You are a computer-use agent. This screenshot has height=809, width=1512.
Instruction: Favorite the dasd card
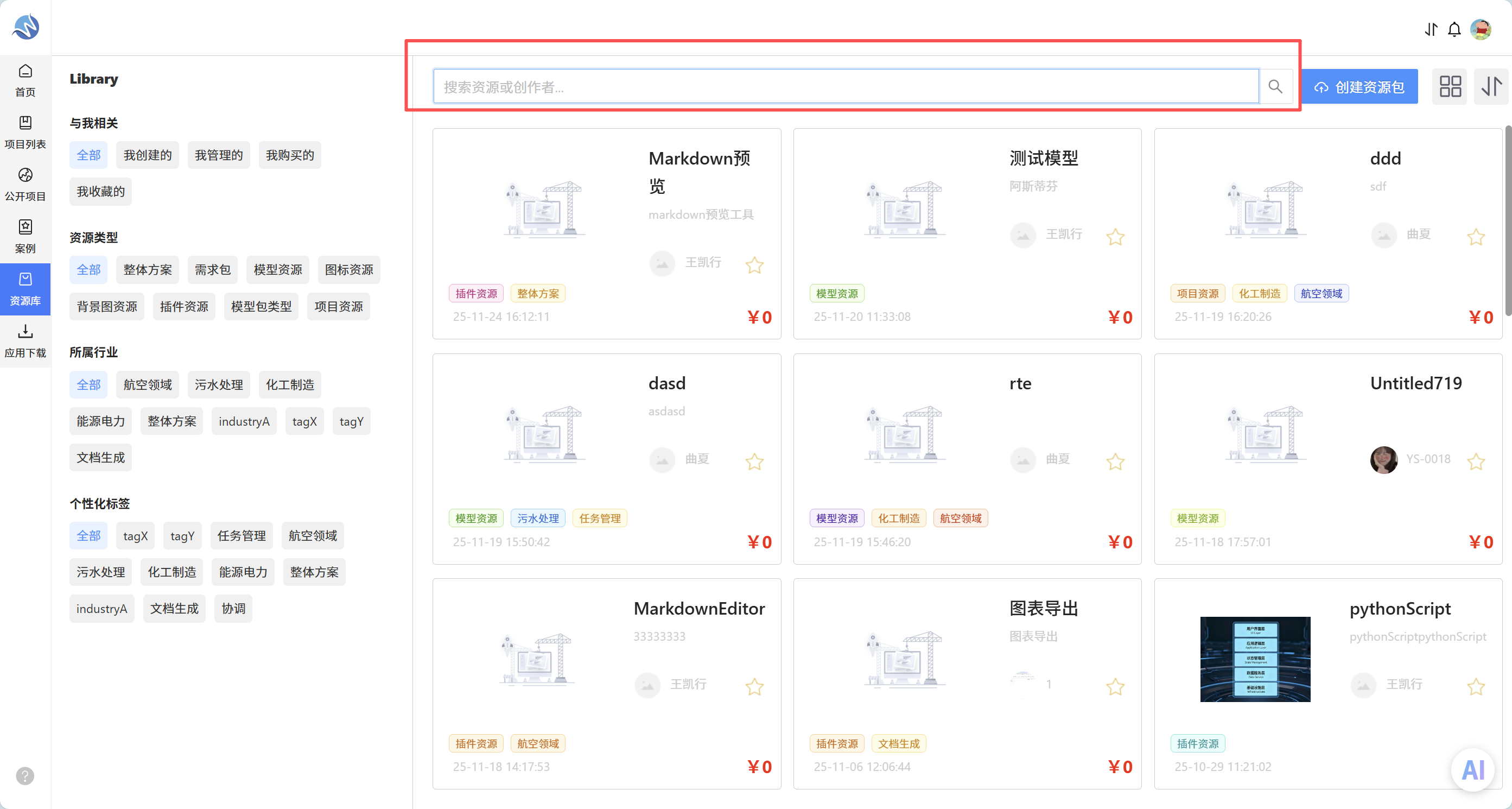[754, 462]
